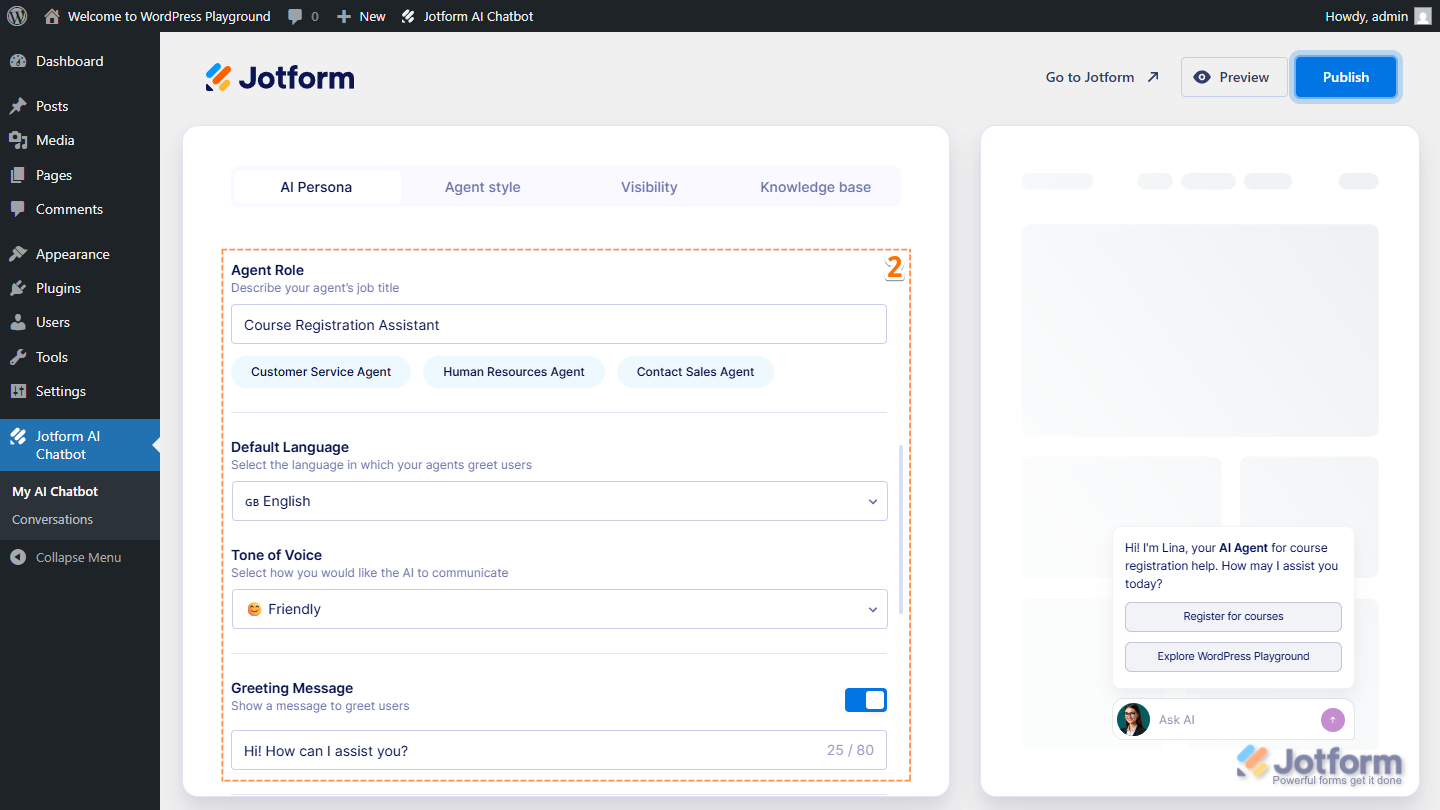Switch to the Visibility tab
1440x810 pixels.
649,187
